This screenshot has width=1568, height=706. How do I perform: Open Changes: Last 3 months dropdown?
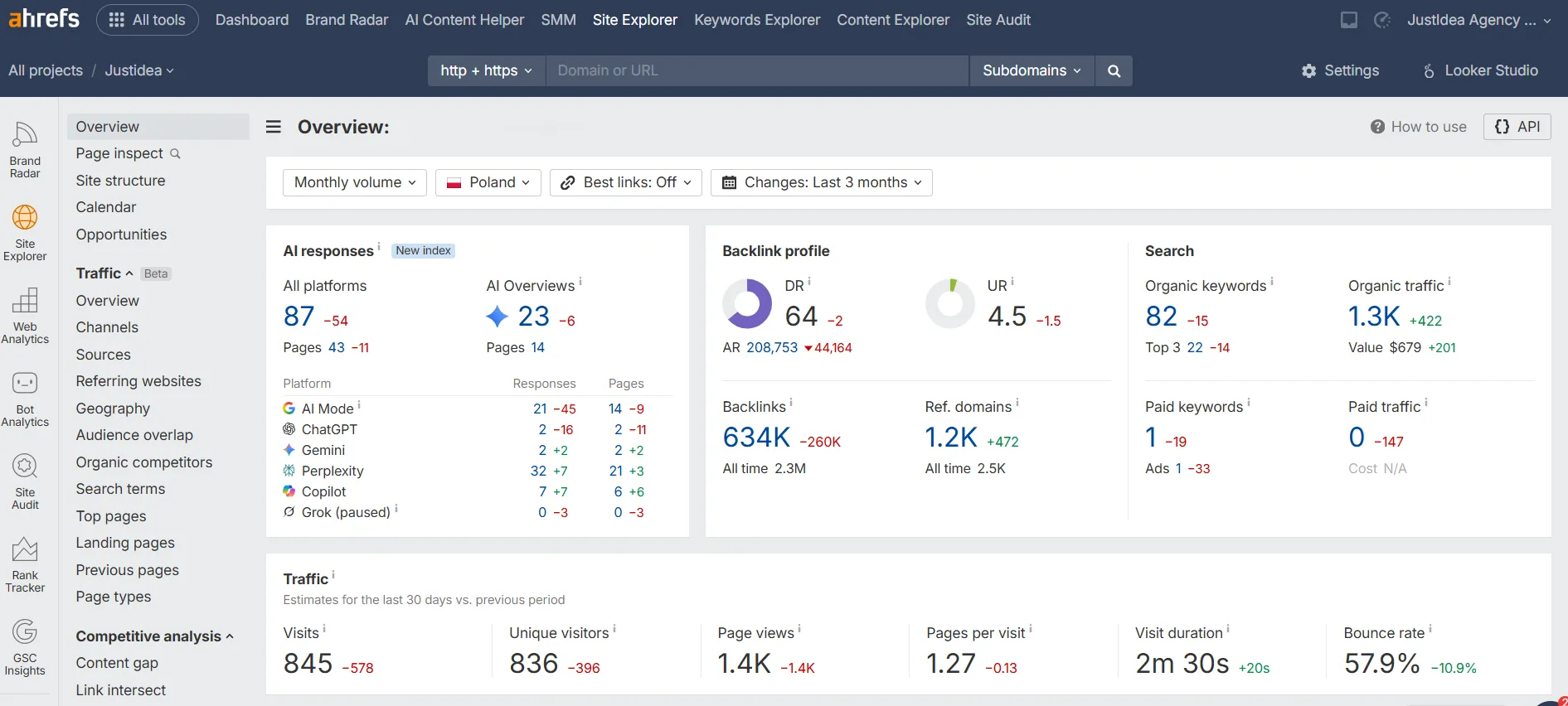pos(822,182)
